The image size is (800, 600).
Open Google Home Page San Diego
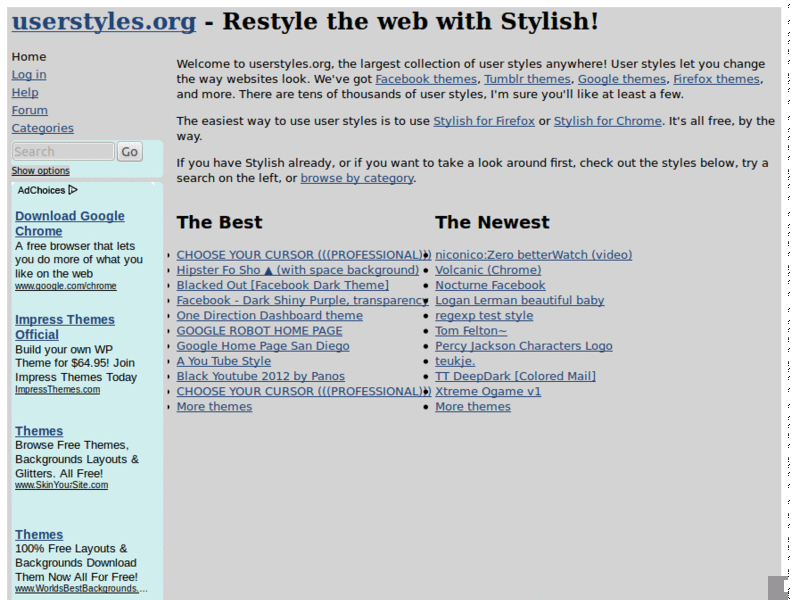pos(263,346)
